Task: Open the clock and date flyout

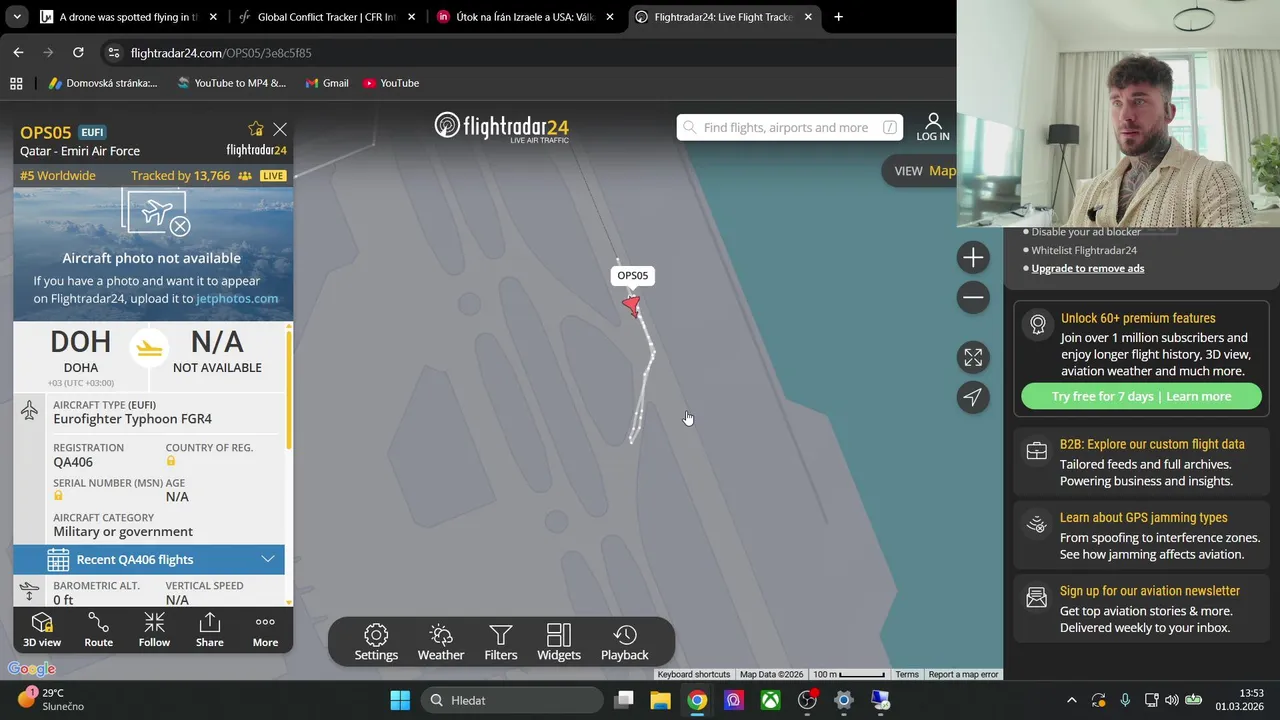Action: [x=1238, y=700]
